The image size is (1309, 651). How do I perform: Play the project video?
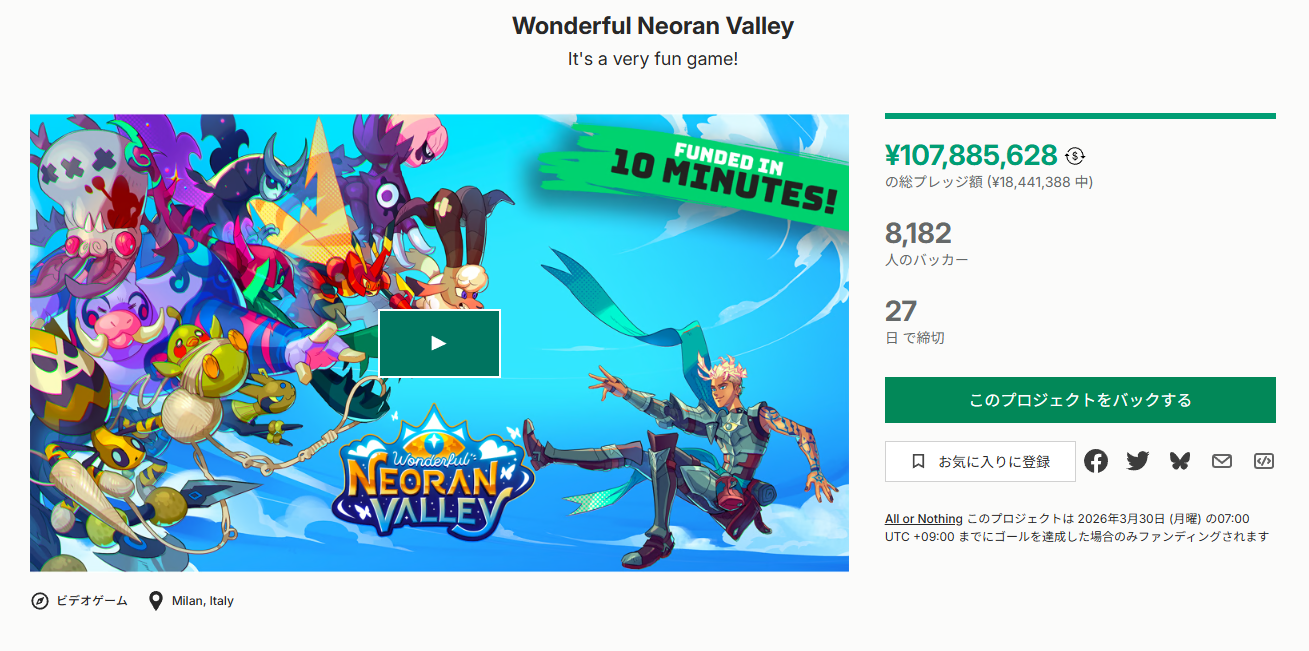439,343
